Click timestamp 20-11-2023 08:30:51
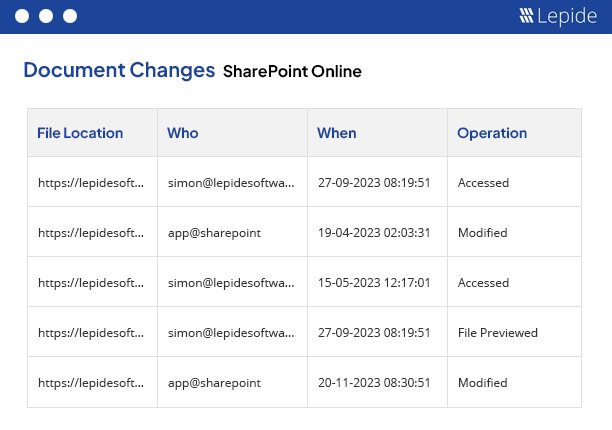This screenshot has width=612, height=430. click(x=374, y=382)
